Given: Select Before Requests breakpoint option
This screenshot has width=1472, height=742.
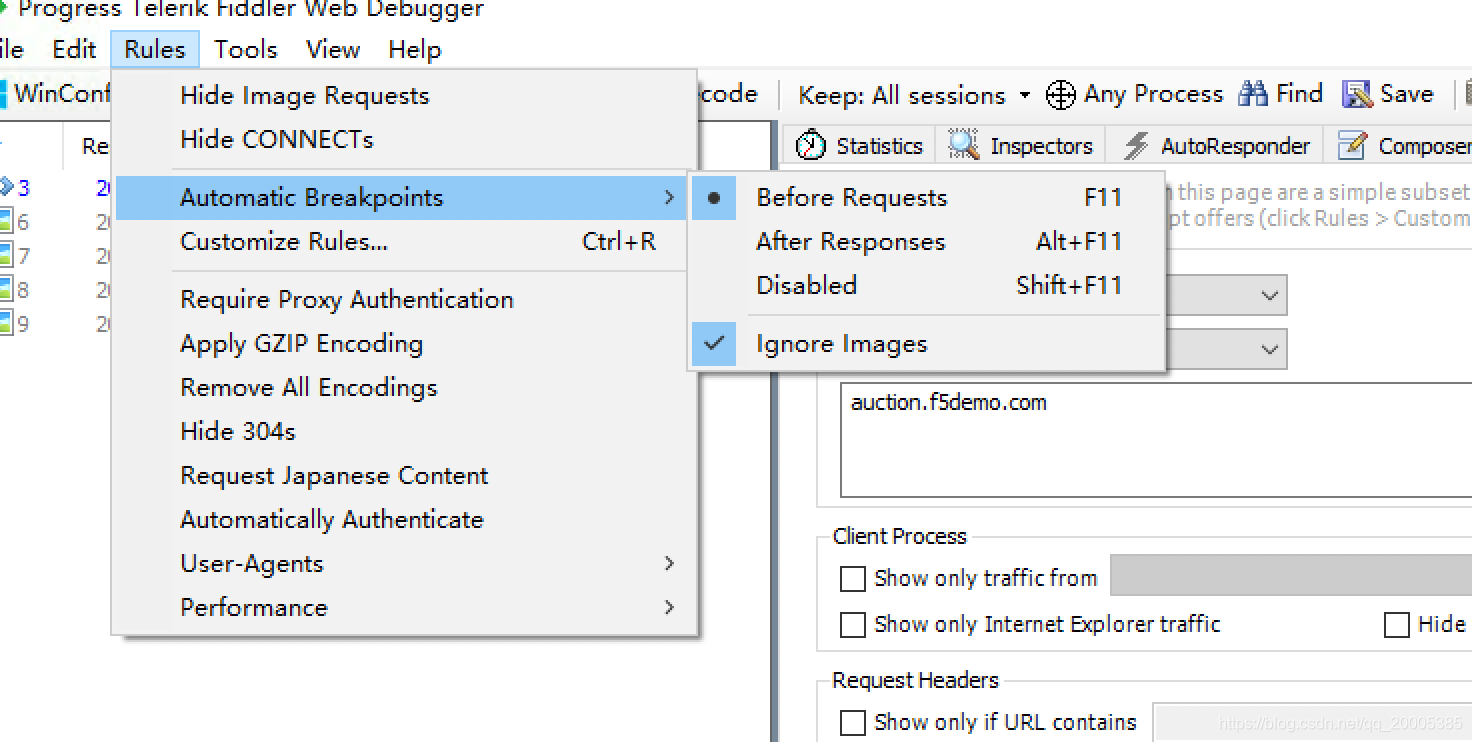Looking at the screenshot, I should (x=928, y=198).
